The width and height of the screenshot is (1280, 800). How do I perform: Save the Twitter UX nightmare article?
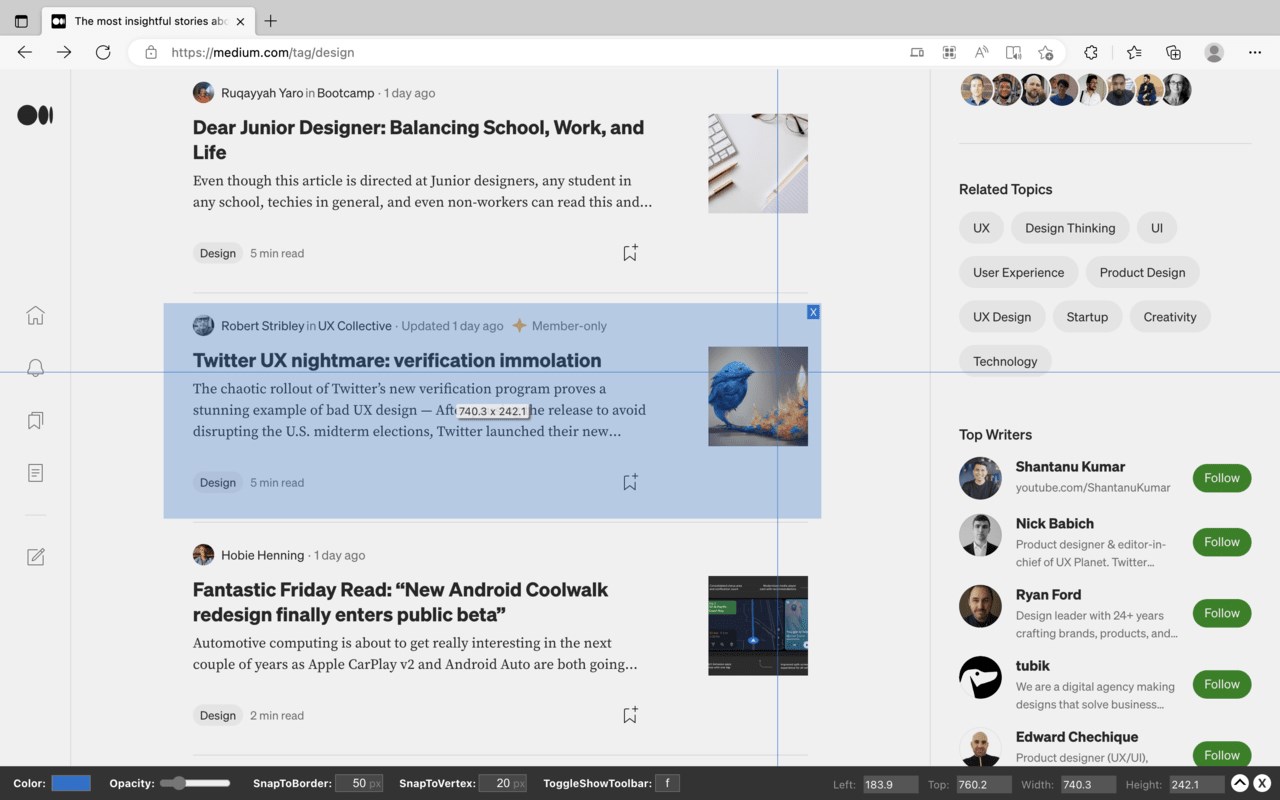click(x=630, y=482)
